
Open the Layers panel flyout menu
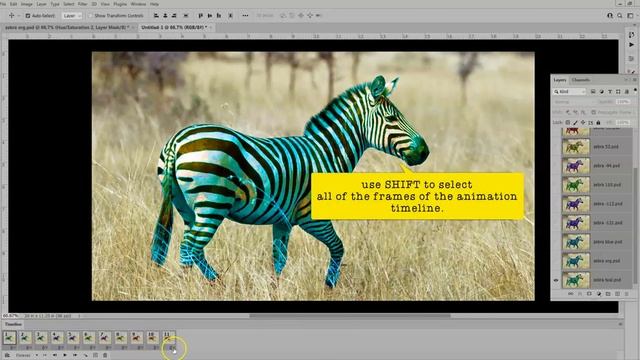click(x=635, y=80)
